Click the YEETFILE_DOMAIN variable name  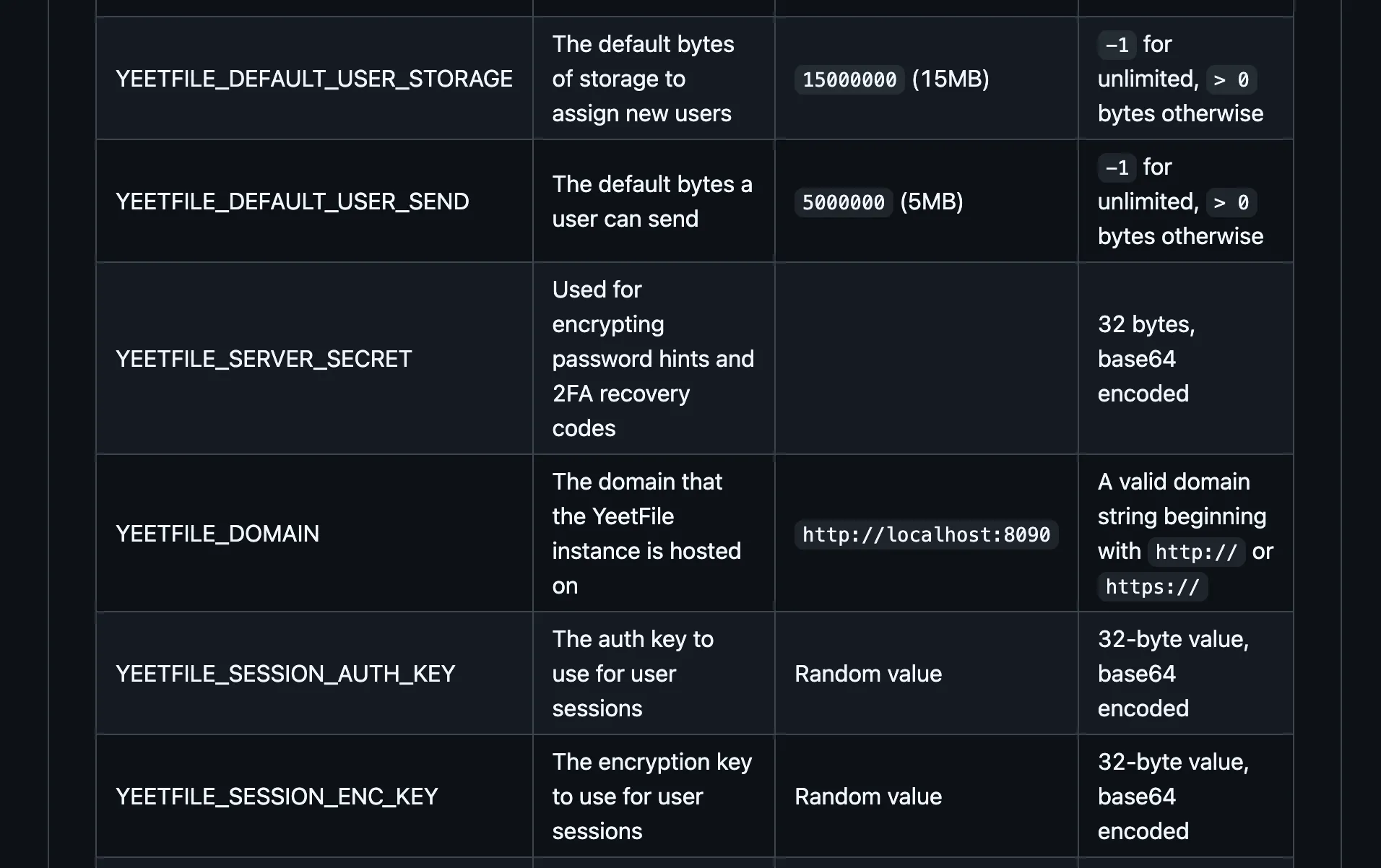pyautogui.click(x=217, y=534)
